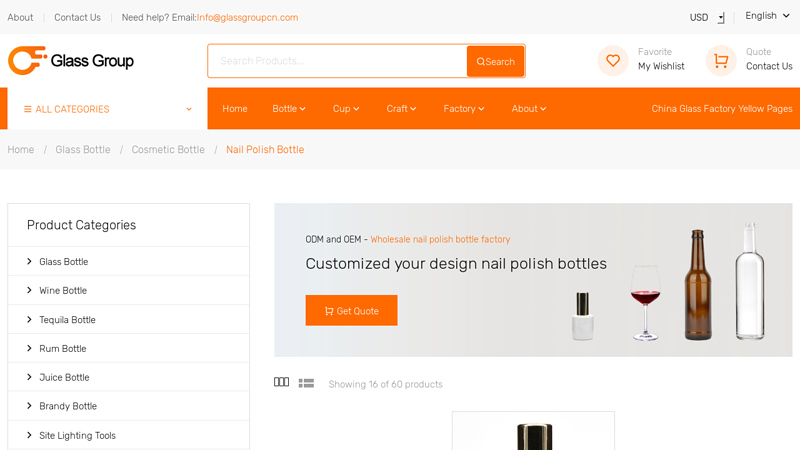Select Tequila Bottle category text

pos(67,320)
